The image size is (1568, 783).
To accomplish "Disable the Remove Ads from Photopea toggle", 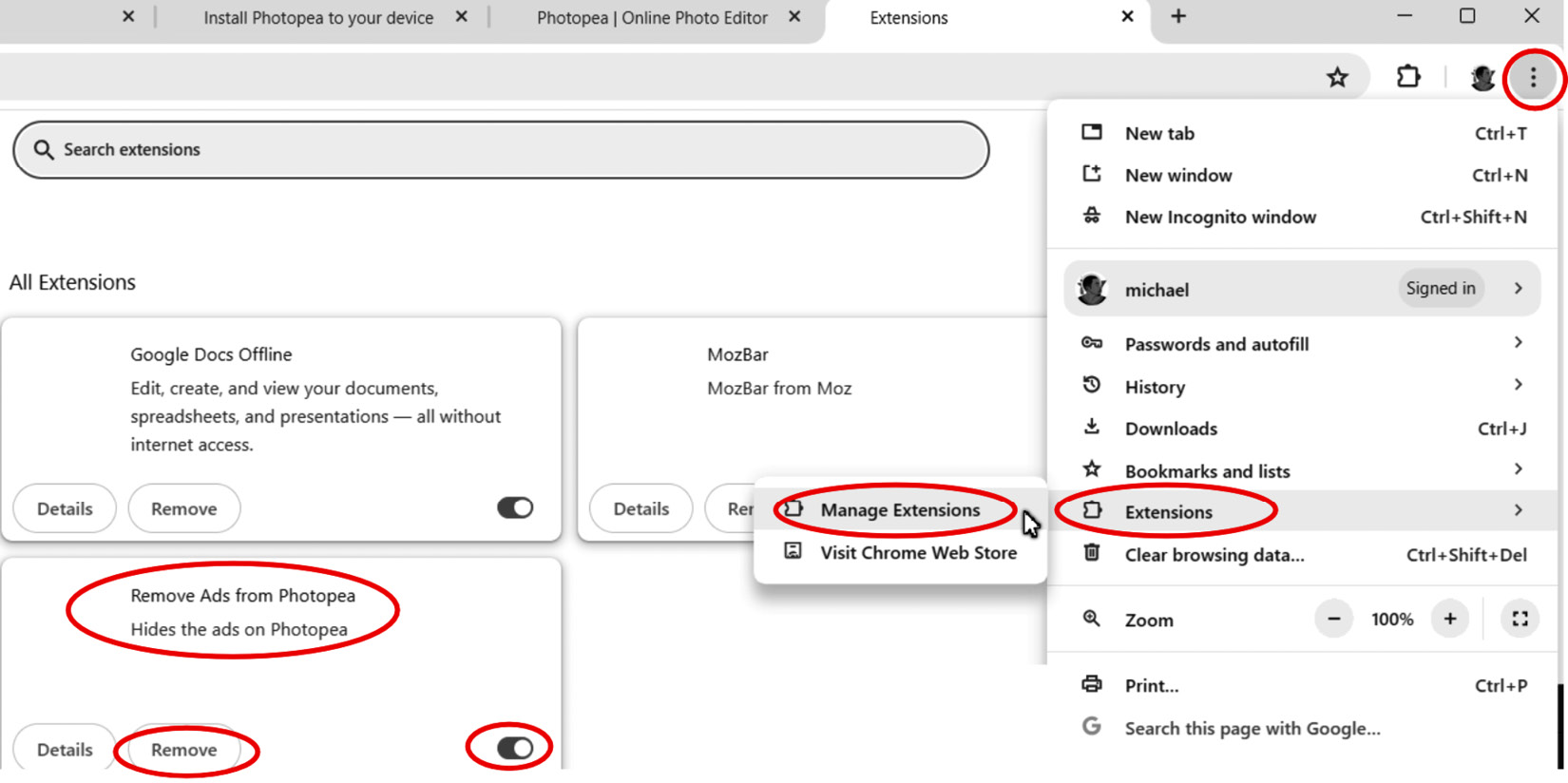I will (x=515, y=748).
